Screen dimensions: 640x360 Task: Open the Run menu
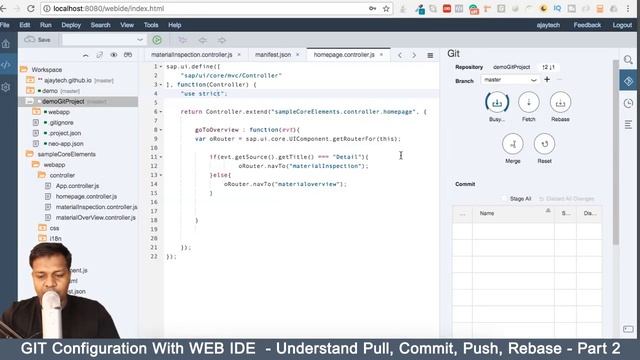(46, 25)
